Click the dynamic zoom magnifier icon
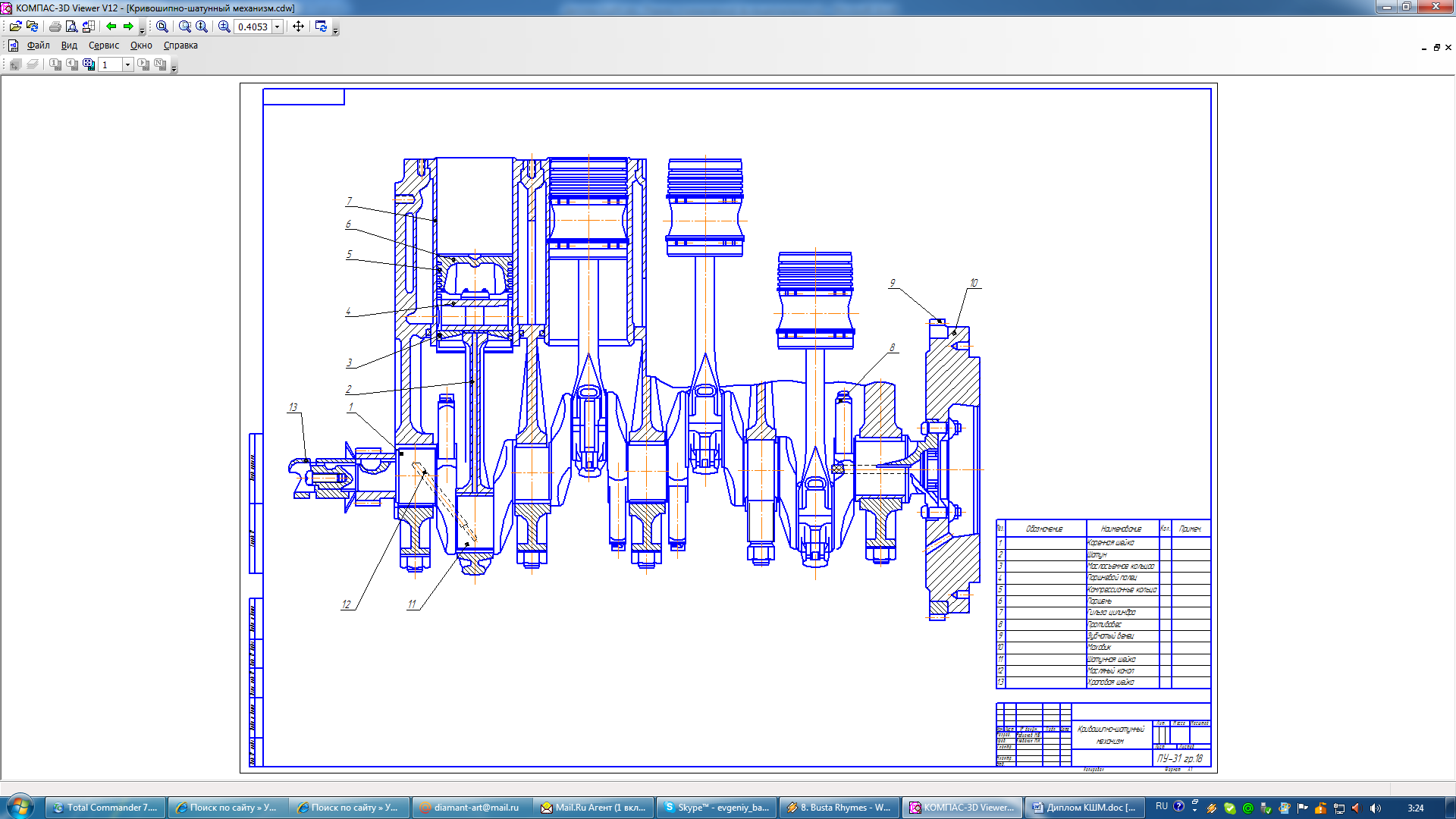This screenshot has width=1456, height=819. (x=201, y=27)
